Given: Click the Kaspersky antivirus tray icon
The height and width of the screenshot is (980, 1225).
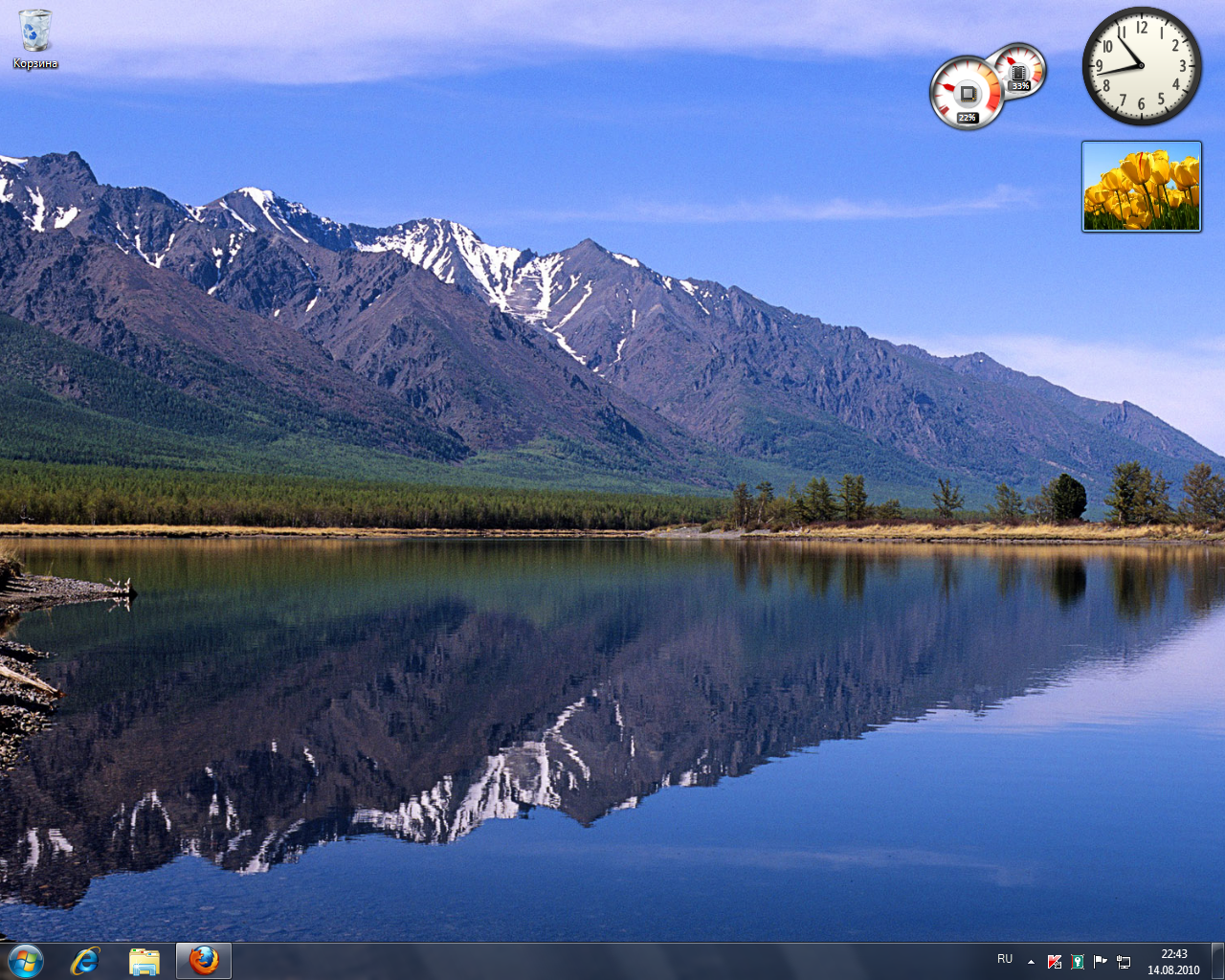Looking at the screenshot, I should coord(1055,961).
